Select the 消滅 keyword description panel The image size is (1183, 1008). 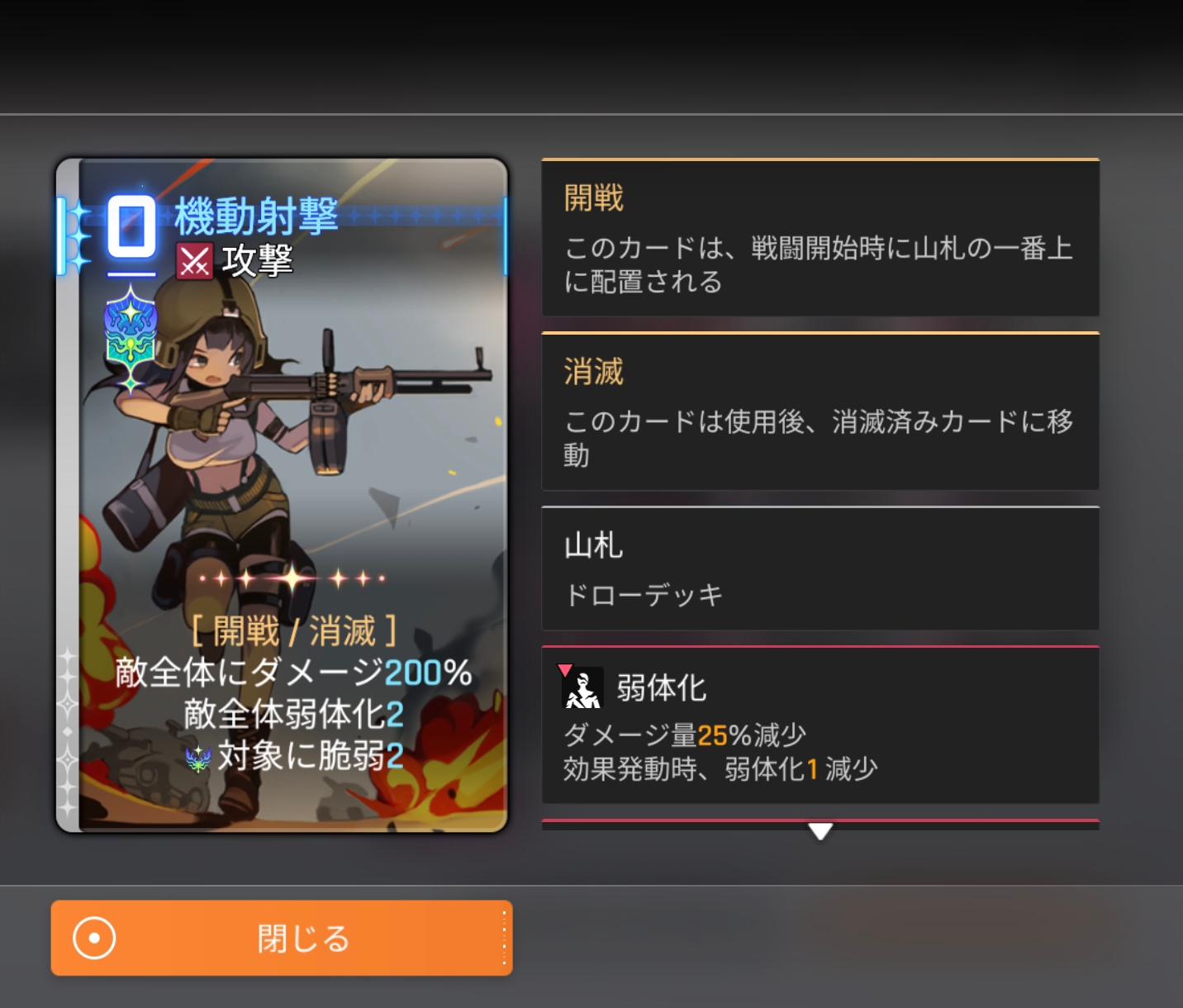click(x=820, y=411)
